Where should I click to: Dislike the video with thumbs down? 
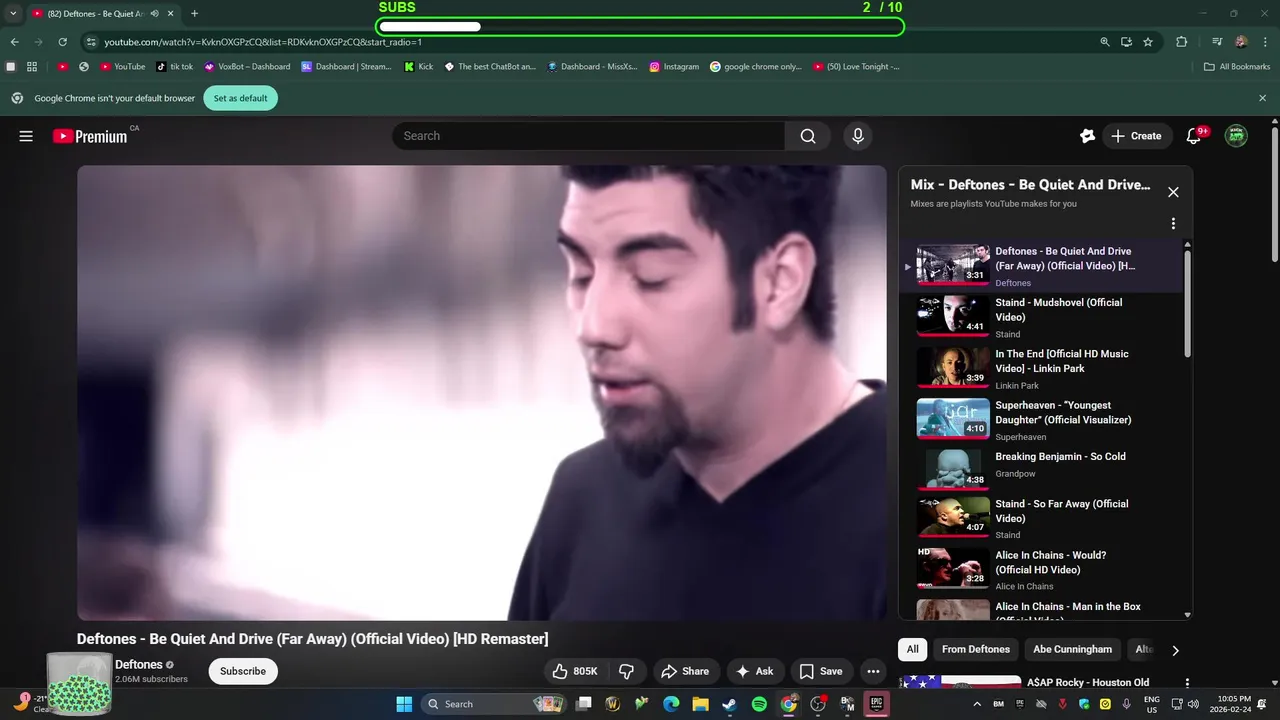click(x=627, y=671)
